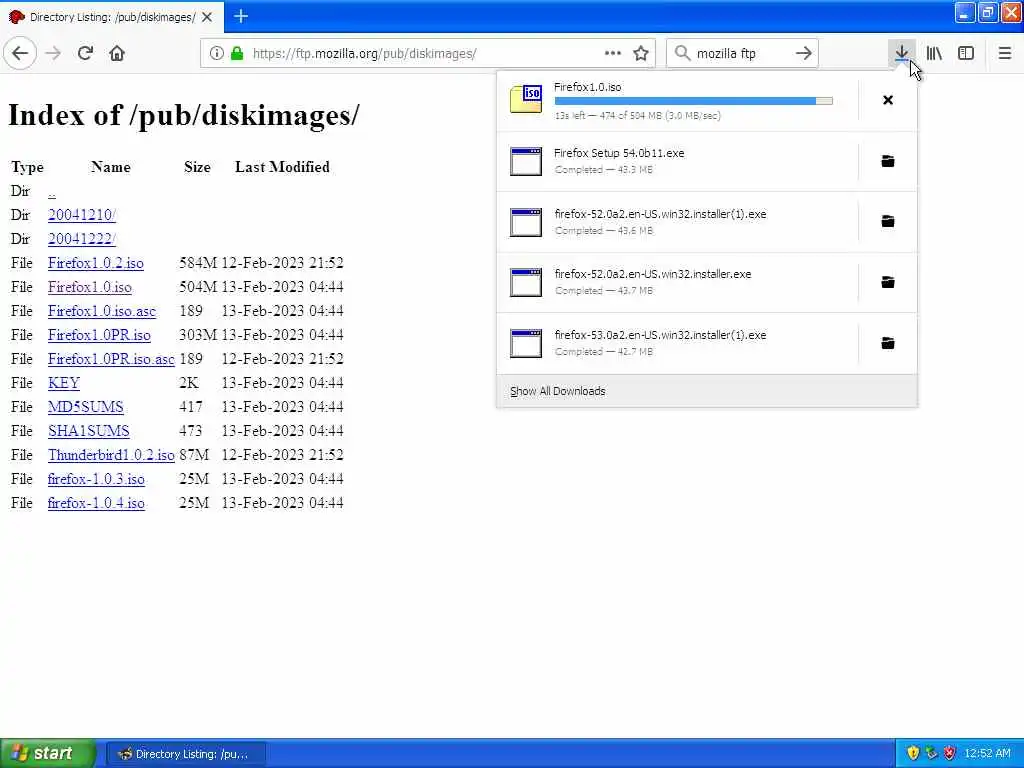The height and width of the screenshot is (768, 1024).
Task: Open parent directory link
Action: click(52, 191)
